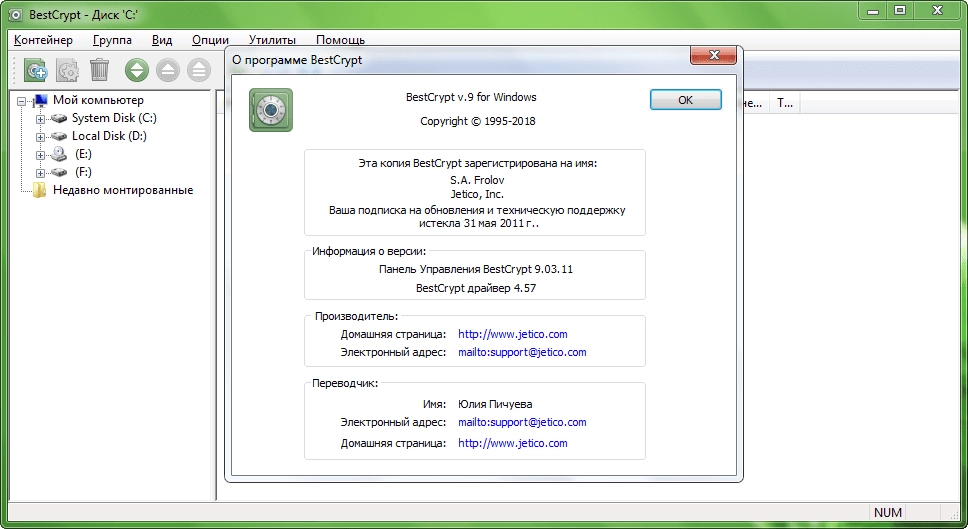Click the (F:) drive icon
This screenshot has height=529, width=968.
point(59,172)
